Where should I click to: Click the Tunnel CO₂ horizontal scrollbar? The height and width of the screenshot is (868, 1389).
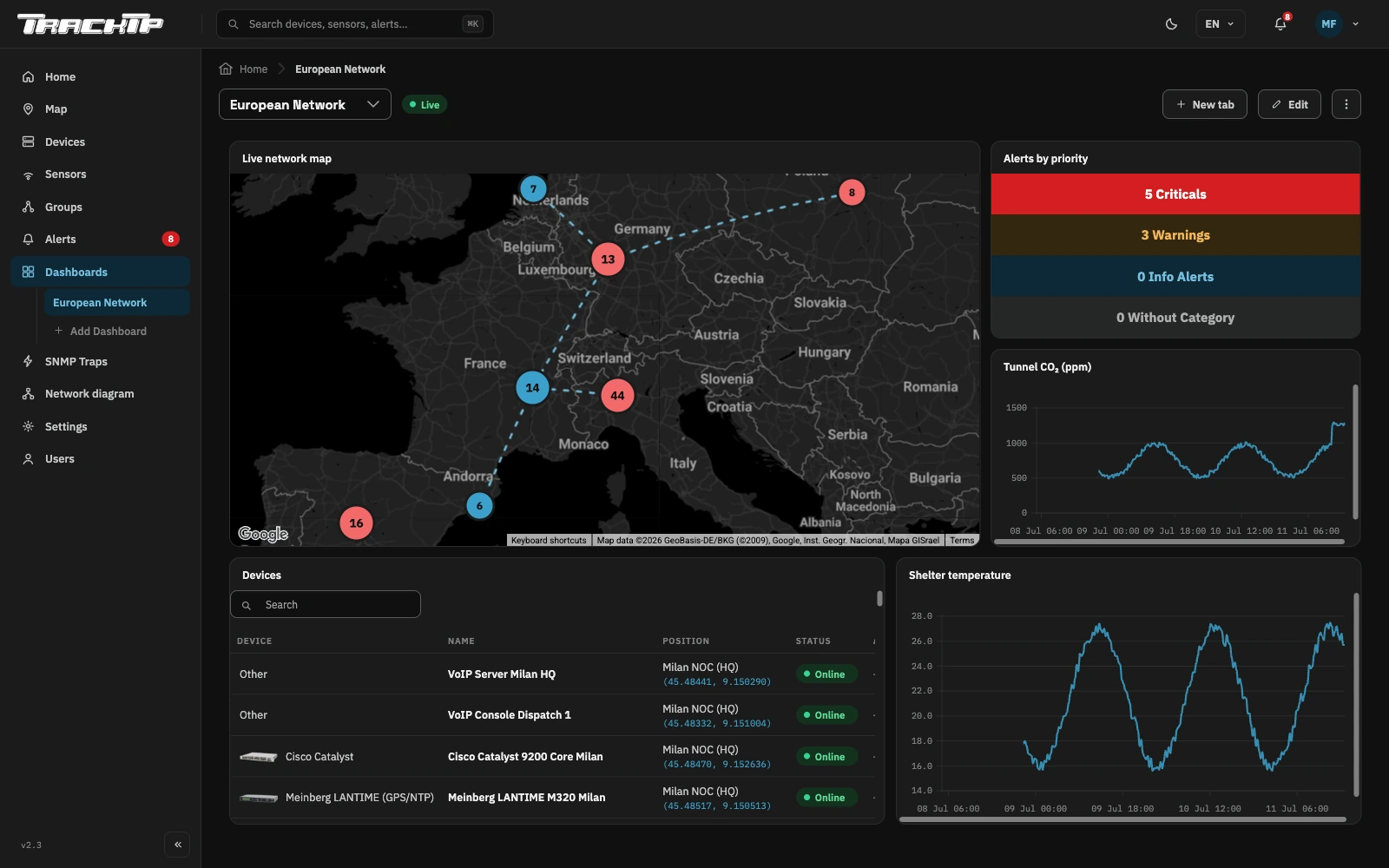1169,542
